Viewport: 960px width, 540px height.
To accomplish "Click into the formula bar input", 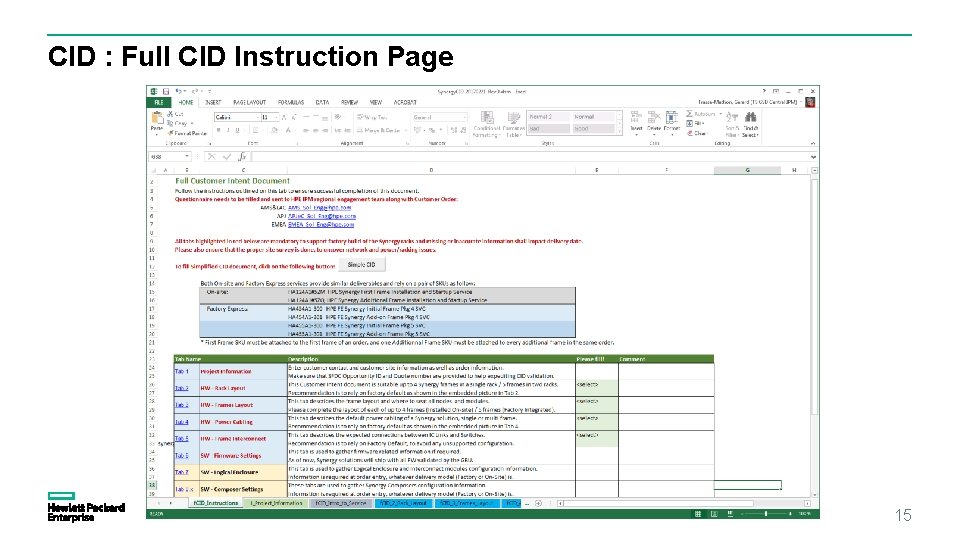I will 530,157.
